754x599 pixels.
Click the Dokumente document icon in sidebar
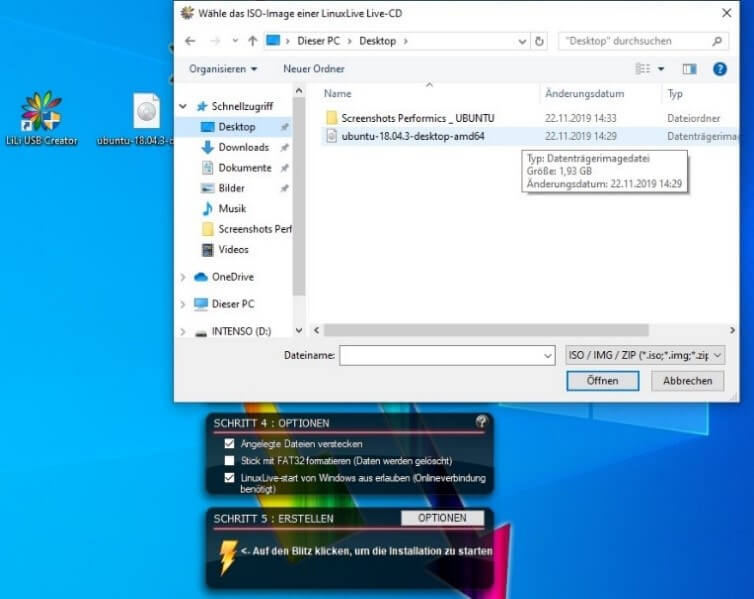[x=207, y=168]
